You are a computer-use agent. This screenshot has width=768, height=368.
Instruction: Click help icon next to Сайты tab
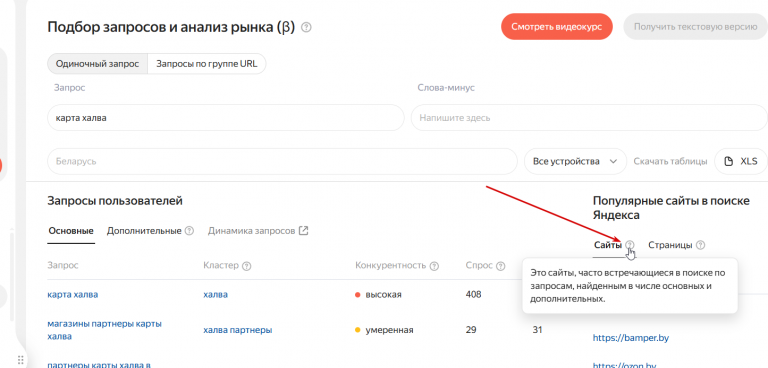(629, 245)
